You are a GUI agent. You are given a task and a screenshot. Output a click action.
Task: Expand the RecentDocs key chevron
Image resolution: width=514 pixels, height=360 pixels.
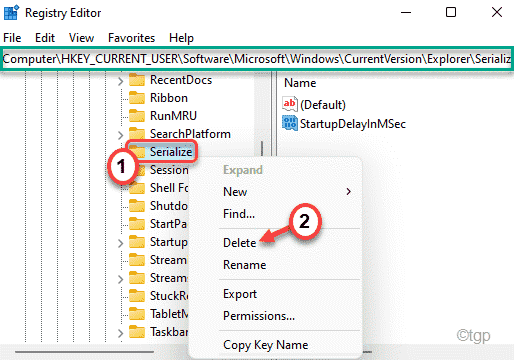[120, 81]
